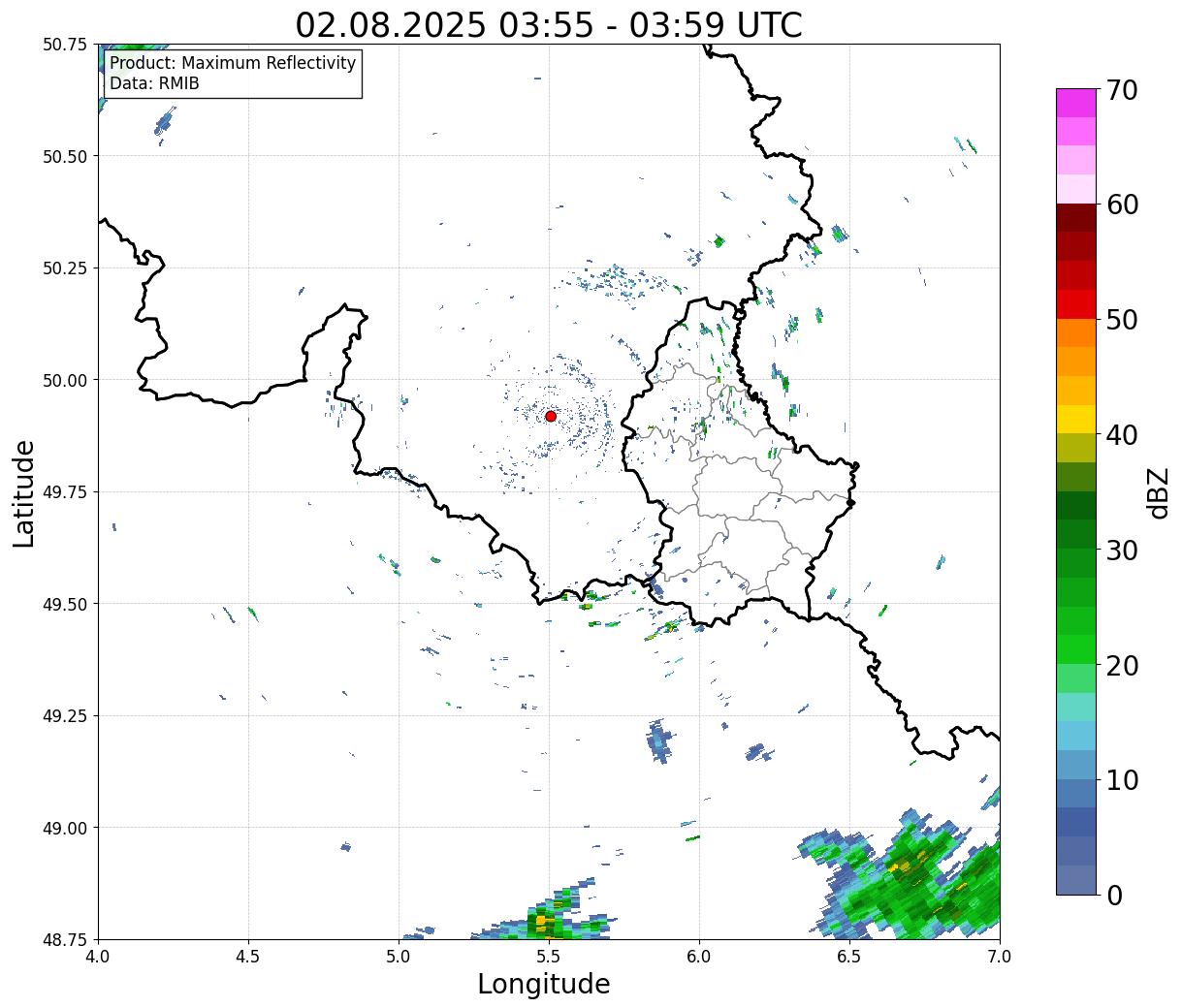Screen dimensions: 1182x1008
Task: Click the longitude tick label 4.0
Action: coord(98,957)
